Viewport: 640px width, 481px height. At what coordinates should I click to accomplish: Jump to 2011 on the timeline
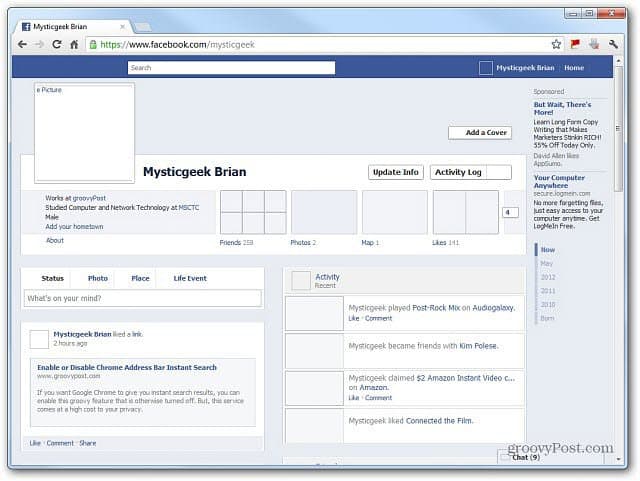click(x=548, y=291)
